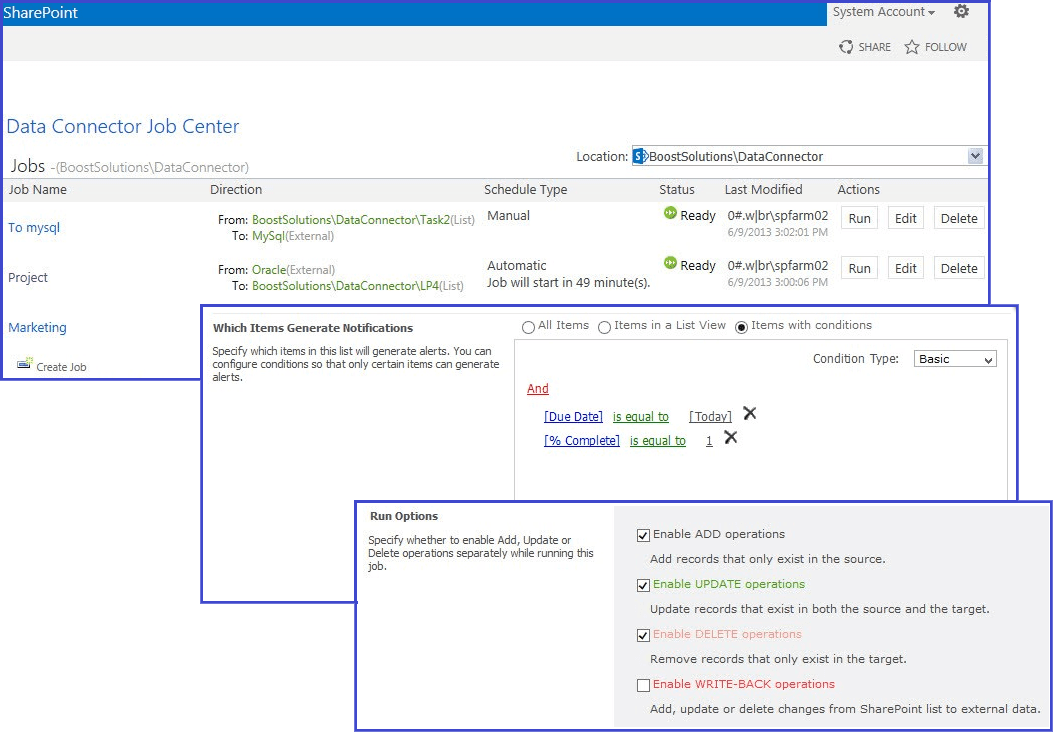Run the Project job
Screen dimensions: 1053x732
(859, 268)
